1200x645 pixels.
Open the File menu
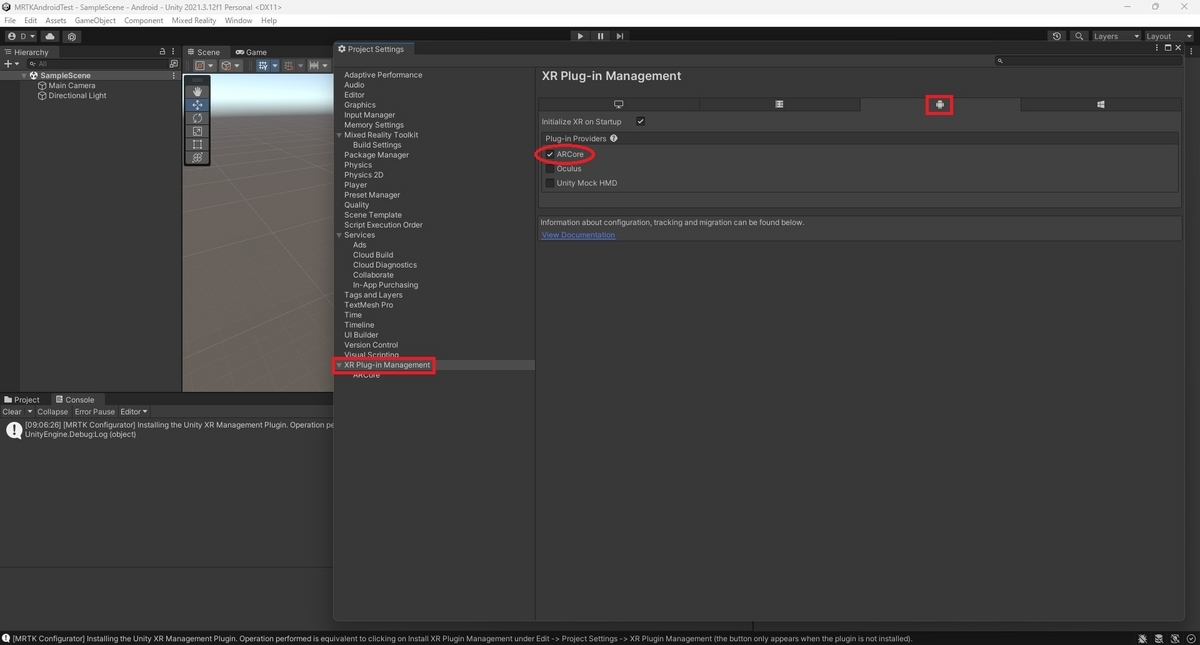point(10,20)
